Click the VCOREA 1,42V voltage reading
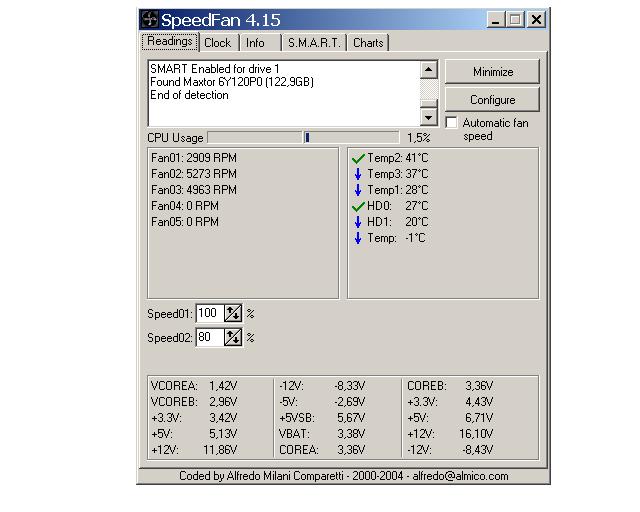640x512 pixels. [x=194, y=386]
